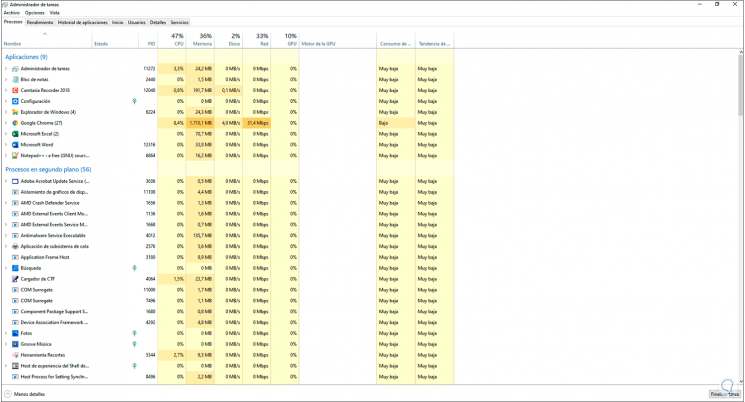Click the suspended leaf icon on Fotos row
The image size is (745, 402).
point(134,334)
